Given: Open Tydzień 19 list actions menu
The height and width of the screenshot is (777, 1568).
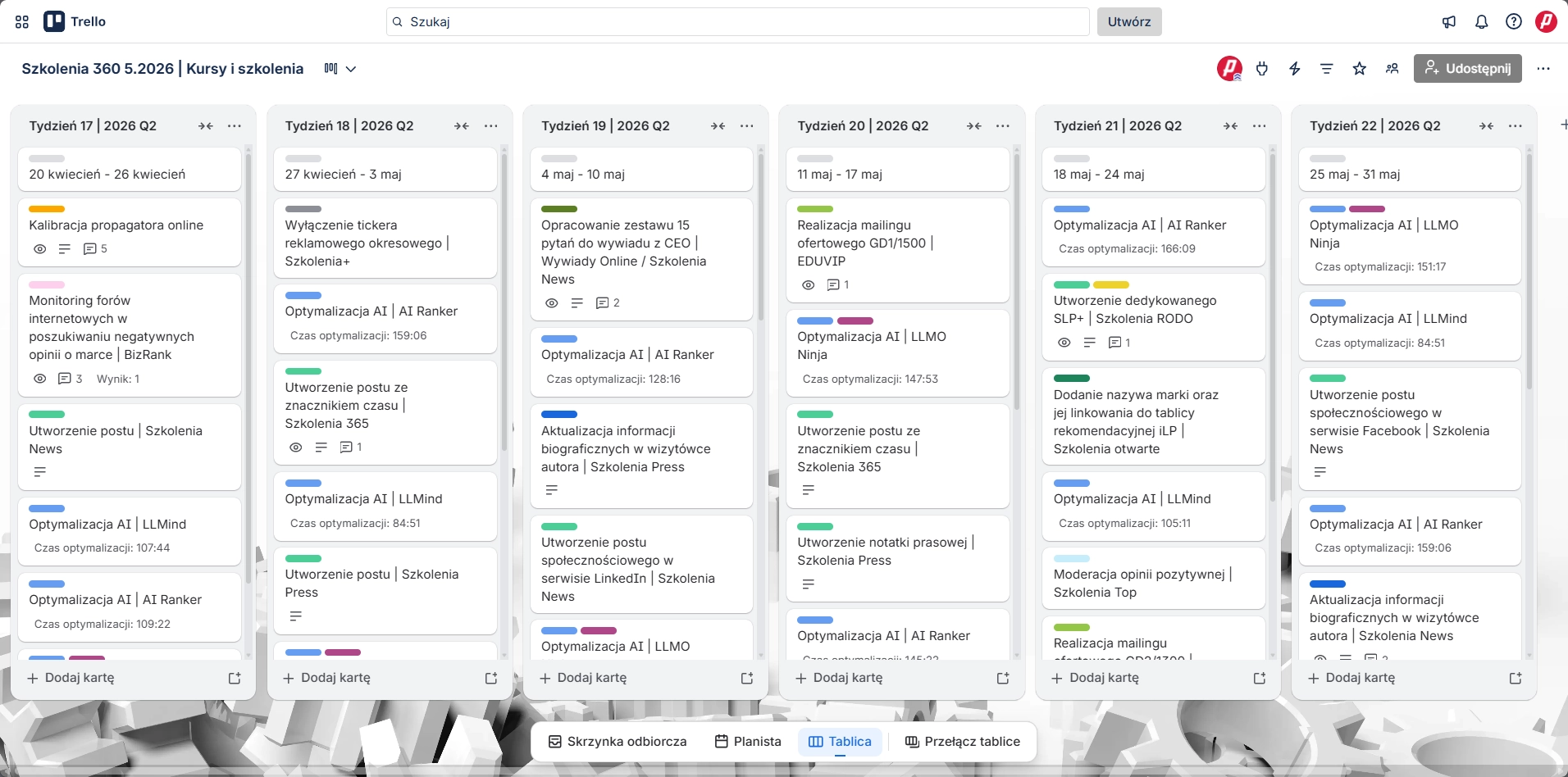Looking at the screenshot, I should click(x=747, y=126).
